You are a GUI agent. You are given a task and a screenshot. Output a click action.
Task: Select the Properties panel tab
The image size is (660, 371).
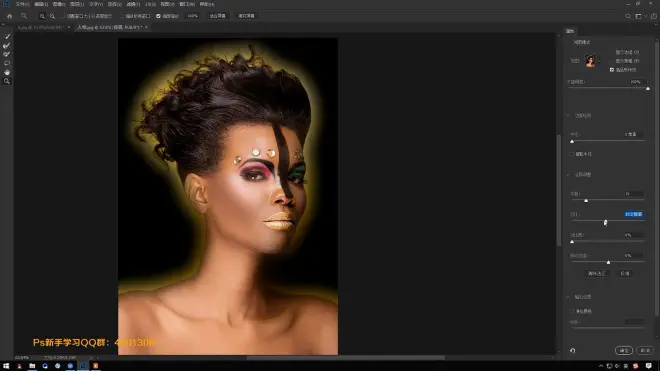[x=570, y=31]
